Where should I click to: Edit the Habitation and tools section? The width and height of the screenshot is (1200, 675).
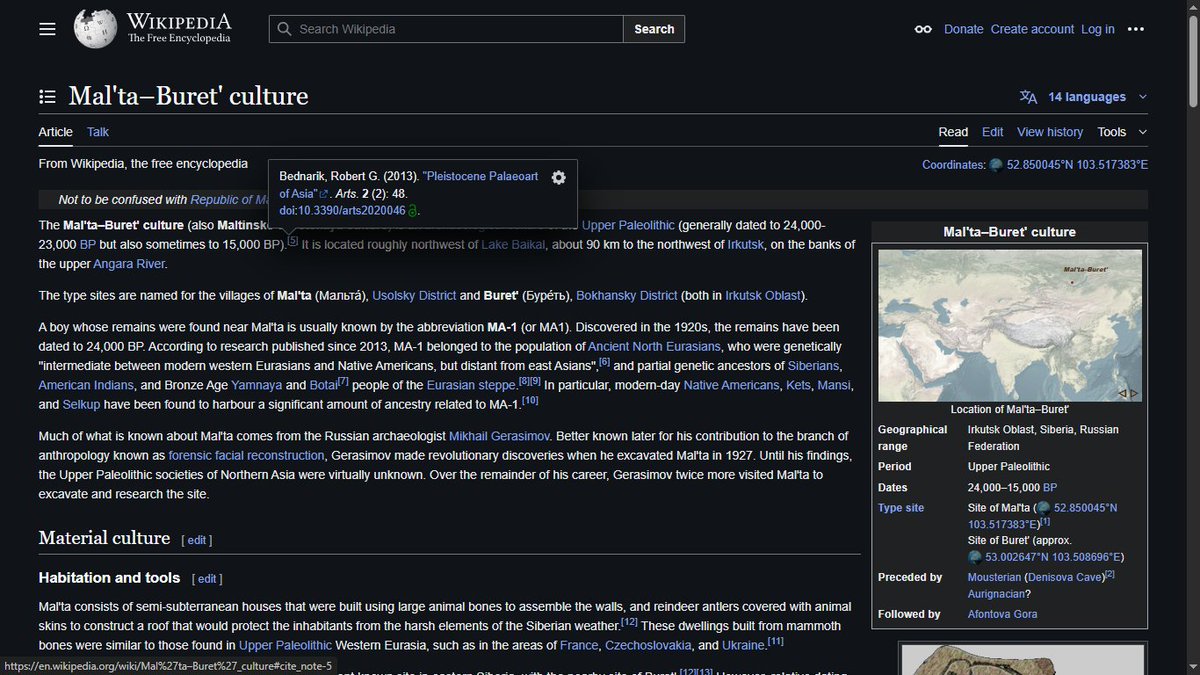coord(207,579)
